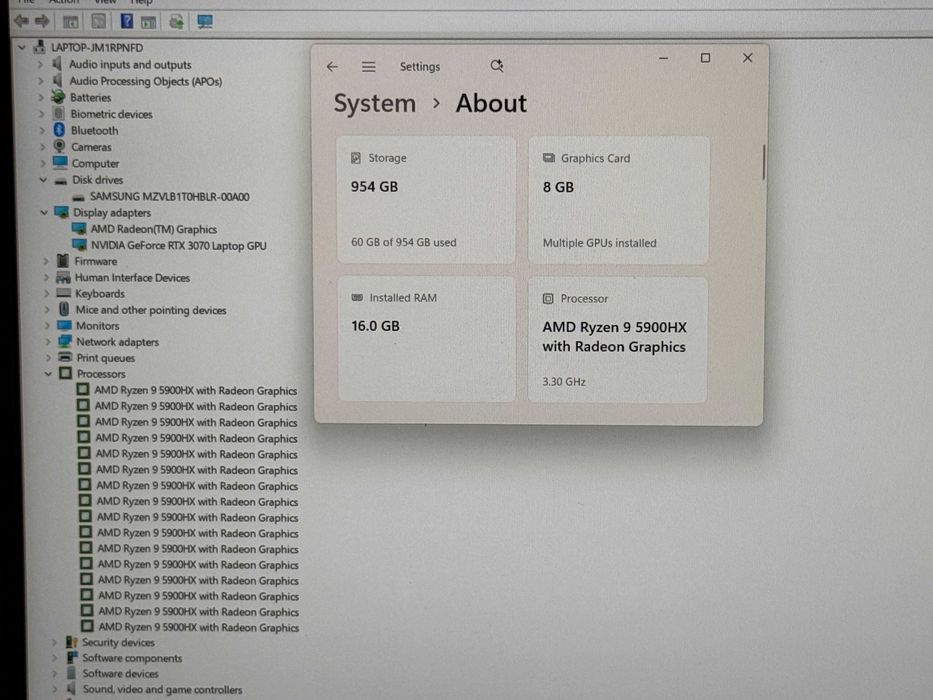Open the Installed RAM 16.0 GB card

427,339
